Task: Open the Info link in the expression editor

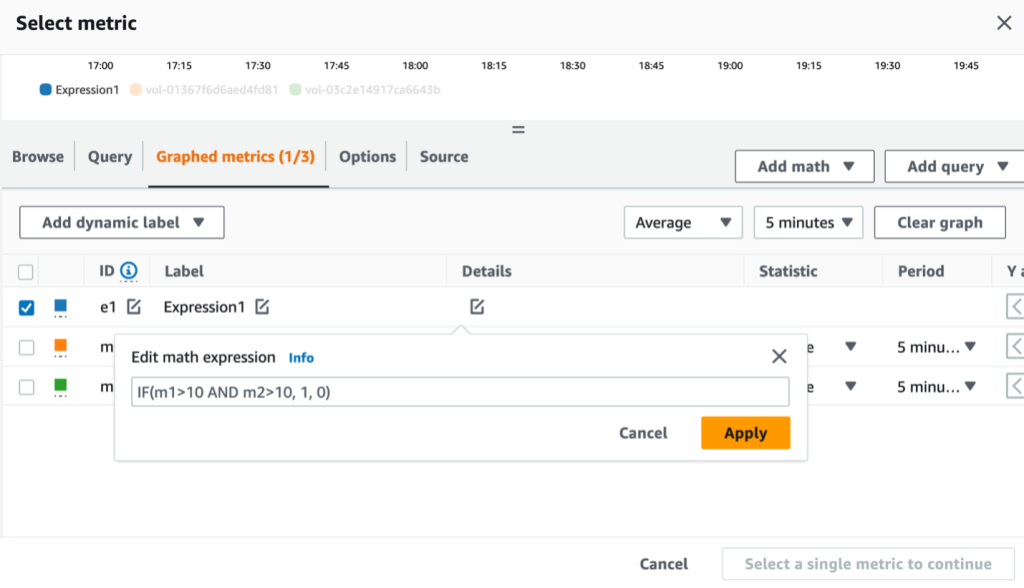Action: [x=301, y=357]
